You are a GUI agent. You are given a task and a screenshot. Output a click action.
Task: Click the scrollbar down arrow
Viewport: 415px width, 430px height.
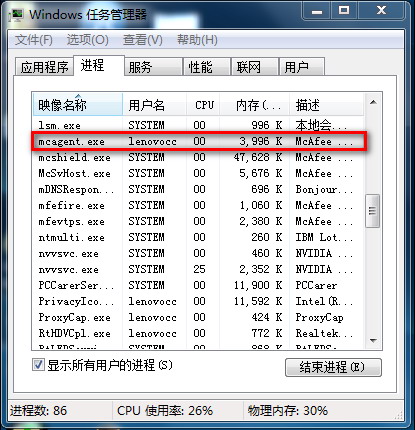(373, 340)
